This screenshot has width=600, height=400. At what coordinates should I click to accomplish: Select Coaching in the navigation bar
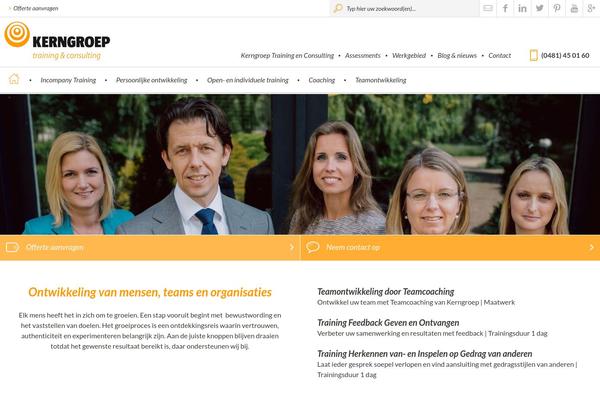click(x=321, y=80)
